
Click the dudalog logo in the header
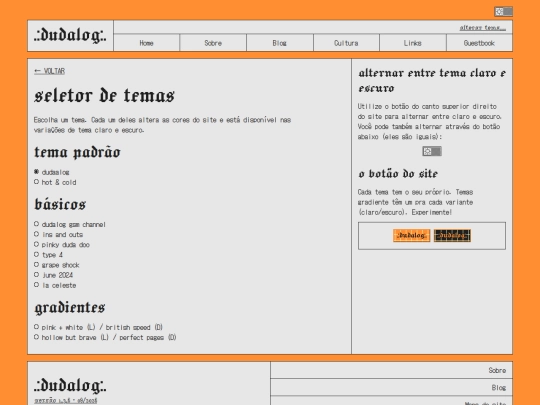click(70, 35)
